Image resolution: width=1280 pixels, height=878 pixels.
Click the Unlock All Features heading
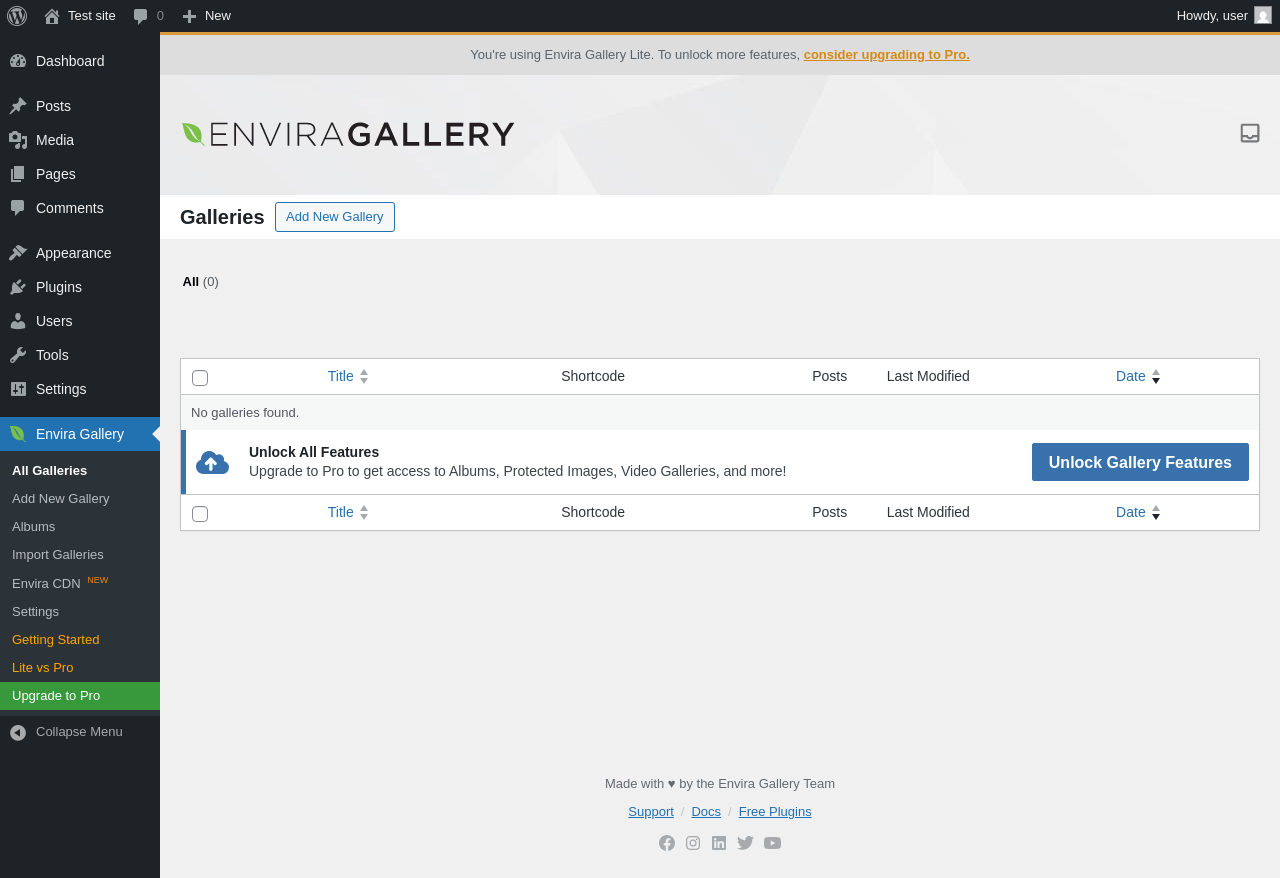[x=314, y=452]
